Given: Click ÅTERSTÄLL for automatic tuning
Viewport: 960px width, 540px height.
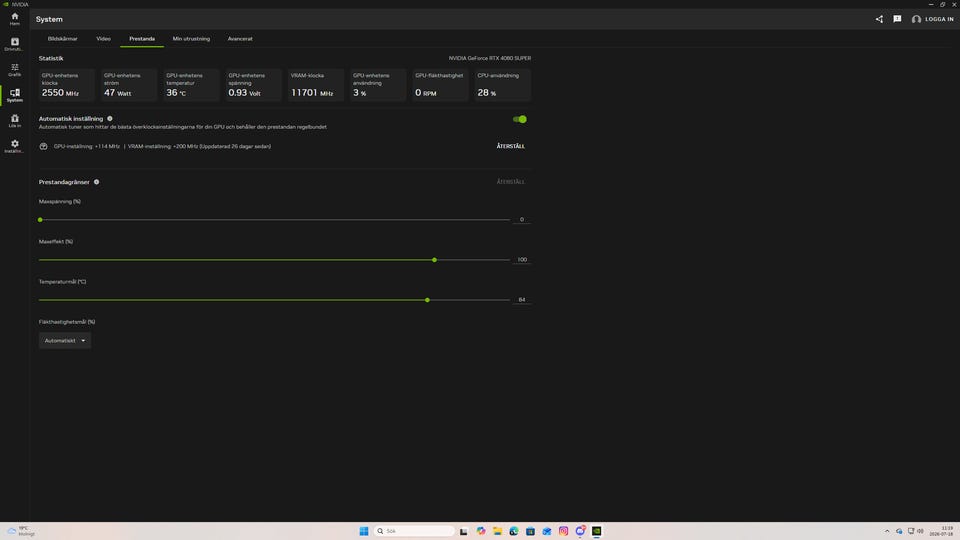Looking at the screenshot, I should (511, 146).
